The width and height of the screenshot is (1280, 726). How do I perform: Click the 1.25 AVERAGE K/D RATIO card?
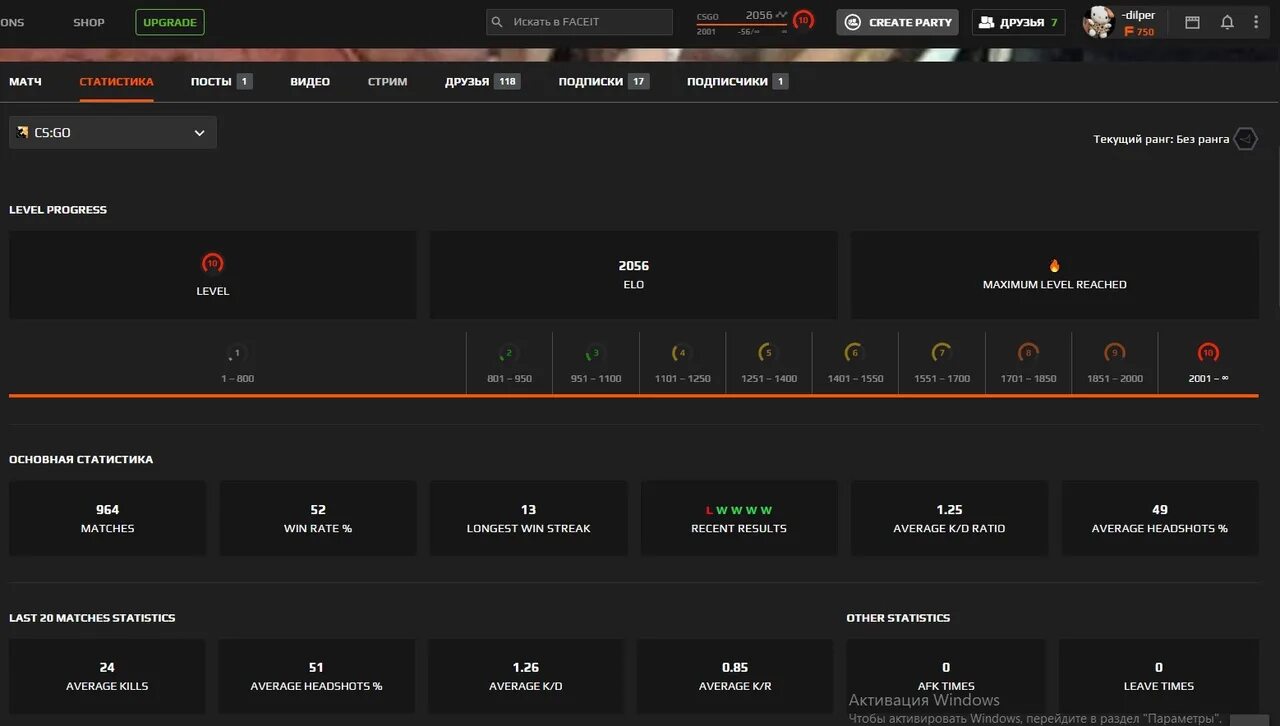coord(949,518)
